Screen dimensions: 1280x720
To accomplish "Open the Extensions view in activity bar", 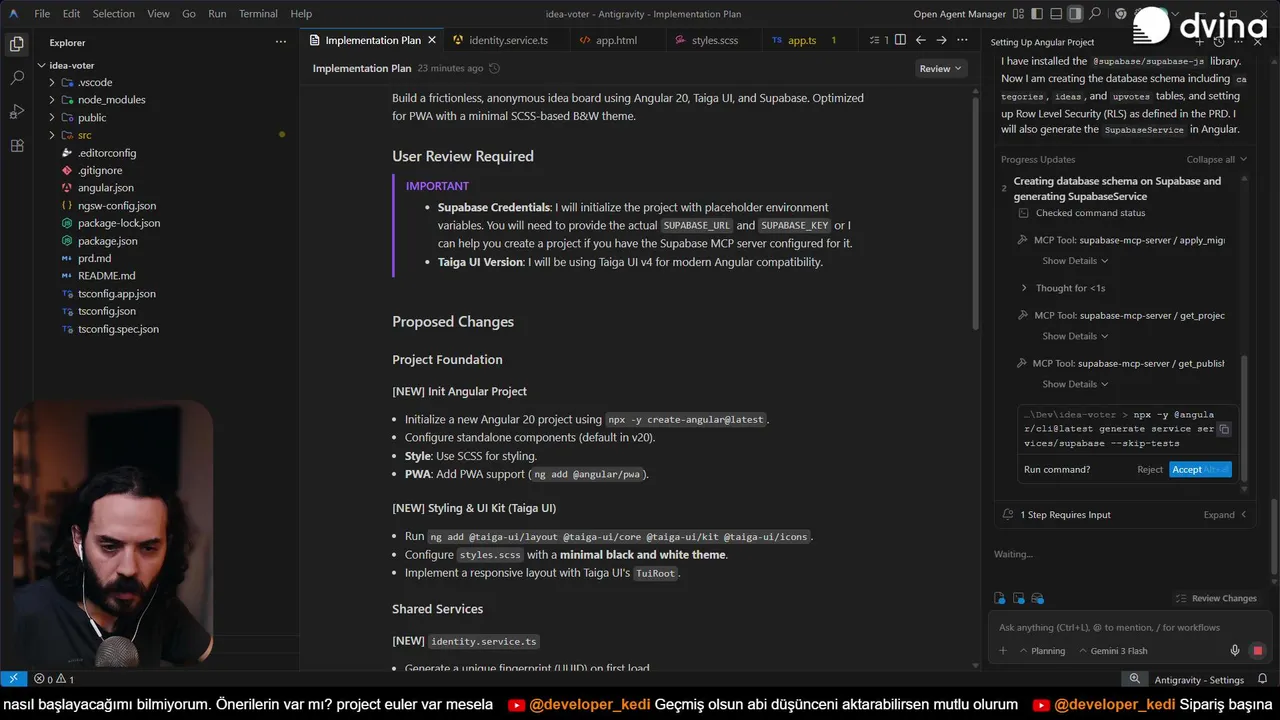I will (16, 145).
